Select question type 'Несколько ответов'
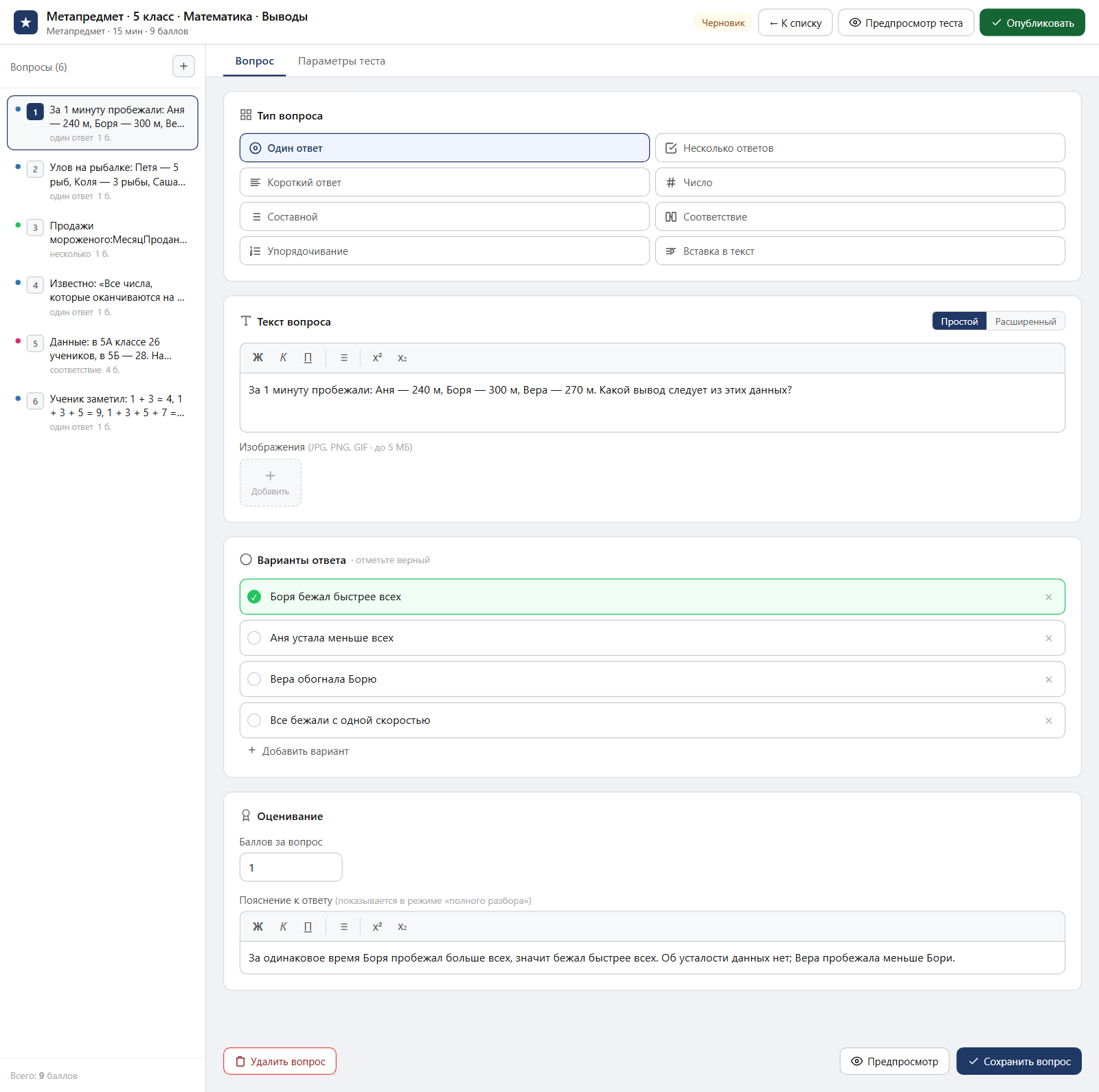 coord(860,148)
